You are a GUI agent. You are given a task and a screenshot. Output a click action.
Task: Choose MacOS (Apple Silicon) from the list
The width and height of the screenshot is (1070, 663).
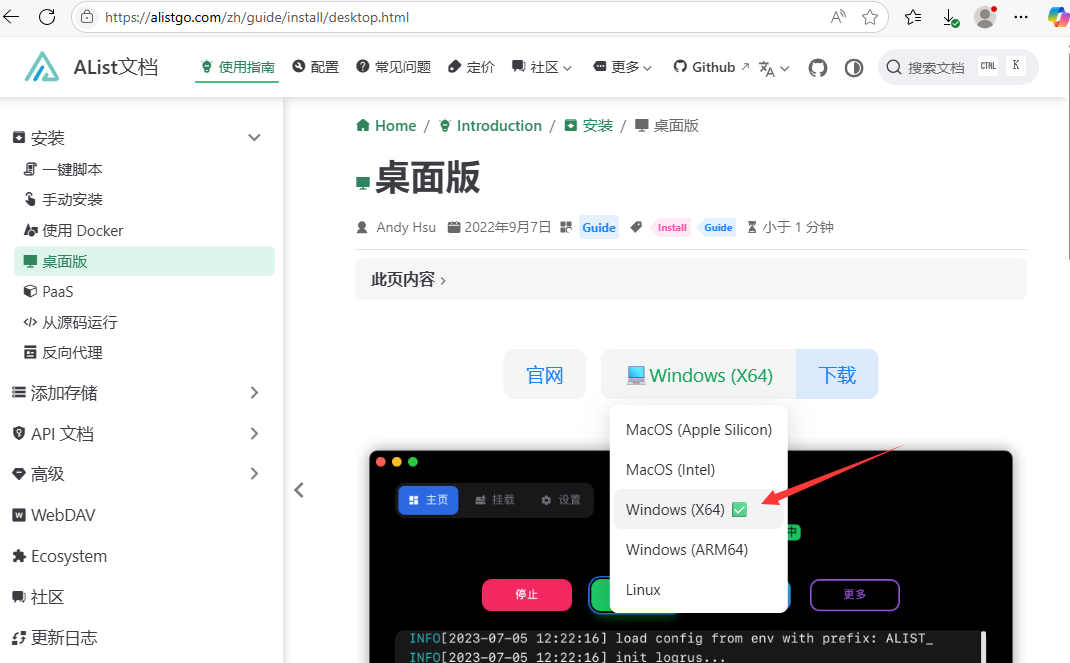click(699, 430)
